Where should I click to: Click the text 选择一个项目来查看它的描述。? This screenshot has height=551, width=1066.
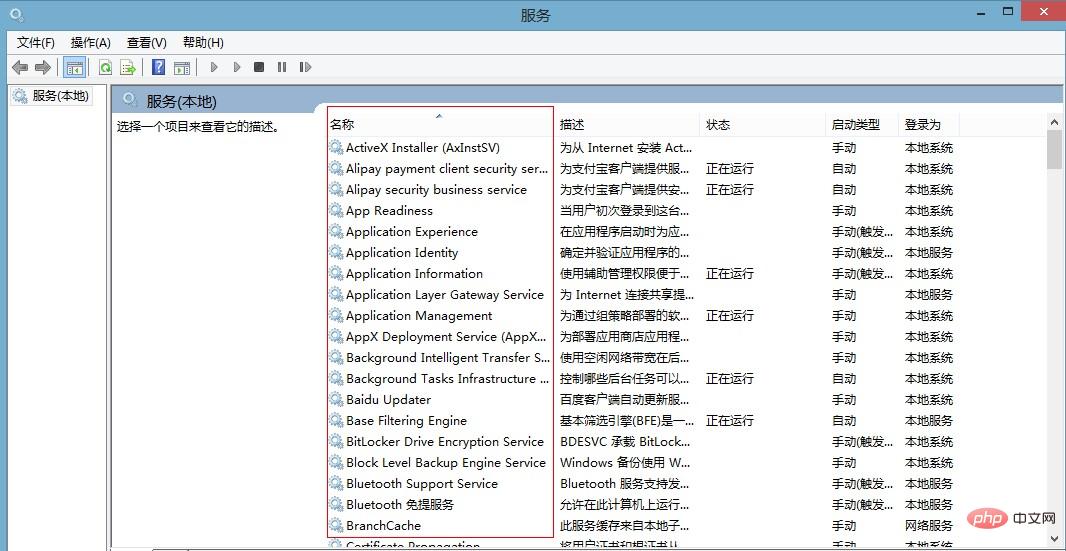tap(198, 127)
